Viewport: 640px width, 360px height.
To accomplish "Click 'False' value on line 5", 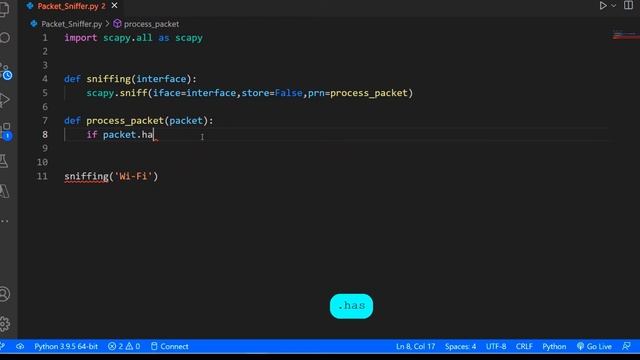I will coord(288,93).
